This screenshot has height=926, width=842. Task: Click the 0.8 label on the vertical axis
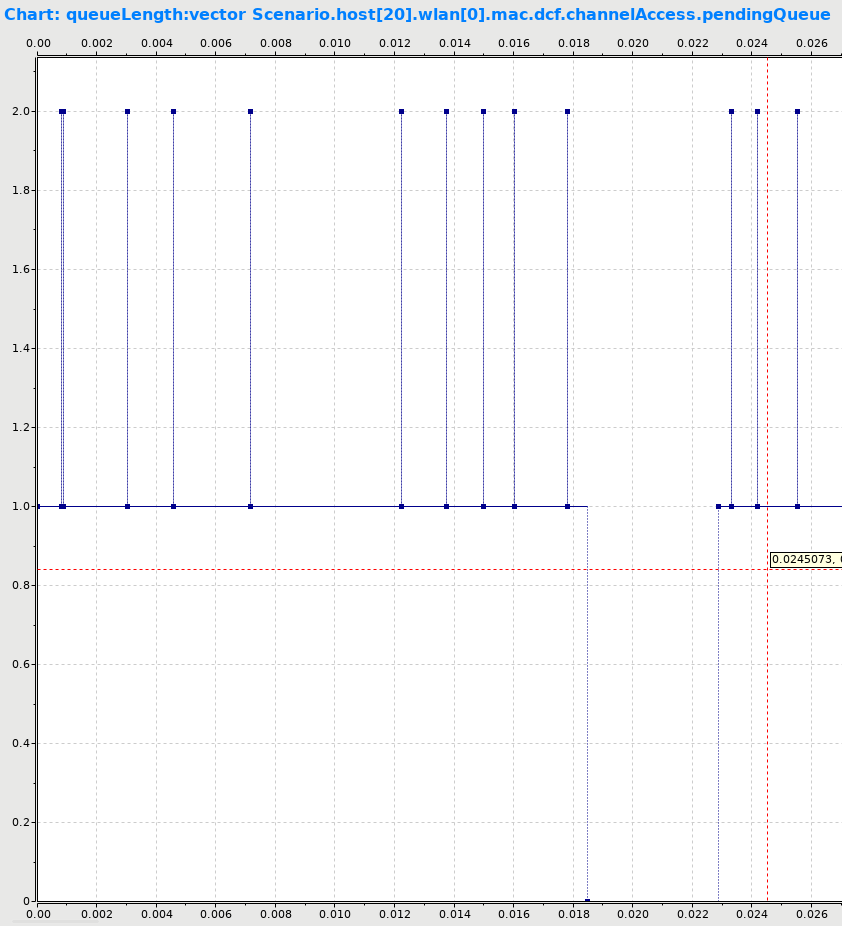pos(19,585)
